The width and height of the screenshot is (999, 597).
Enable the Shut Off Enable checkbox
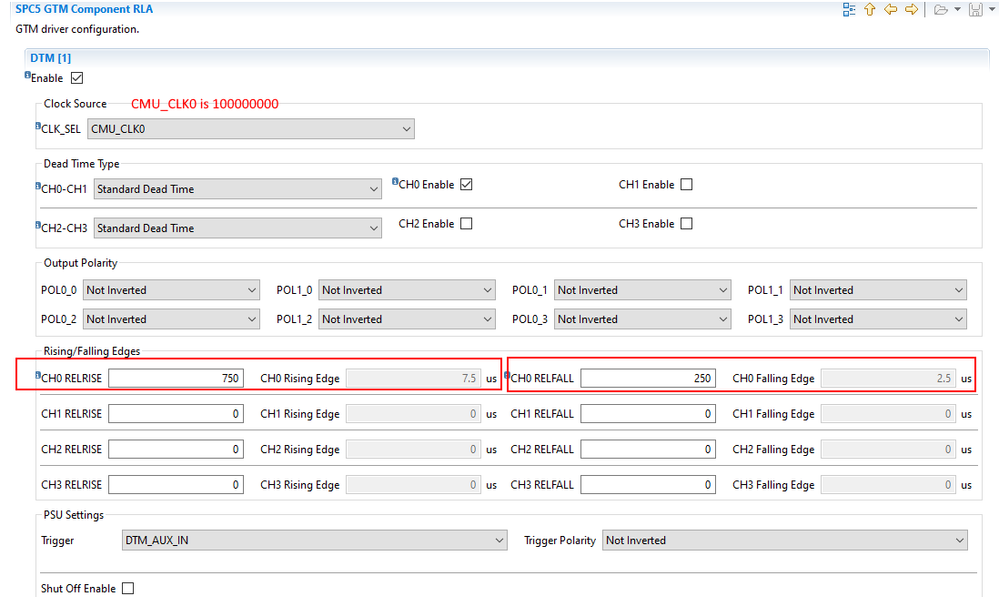click(x=128, y=588)
